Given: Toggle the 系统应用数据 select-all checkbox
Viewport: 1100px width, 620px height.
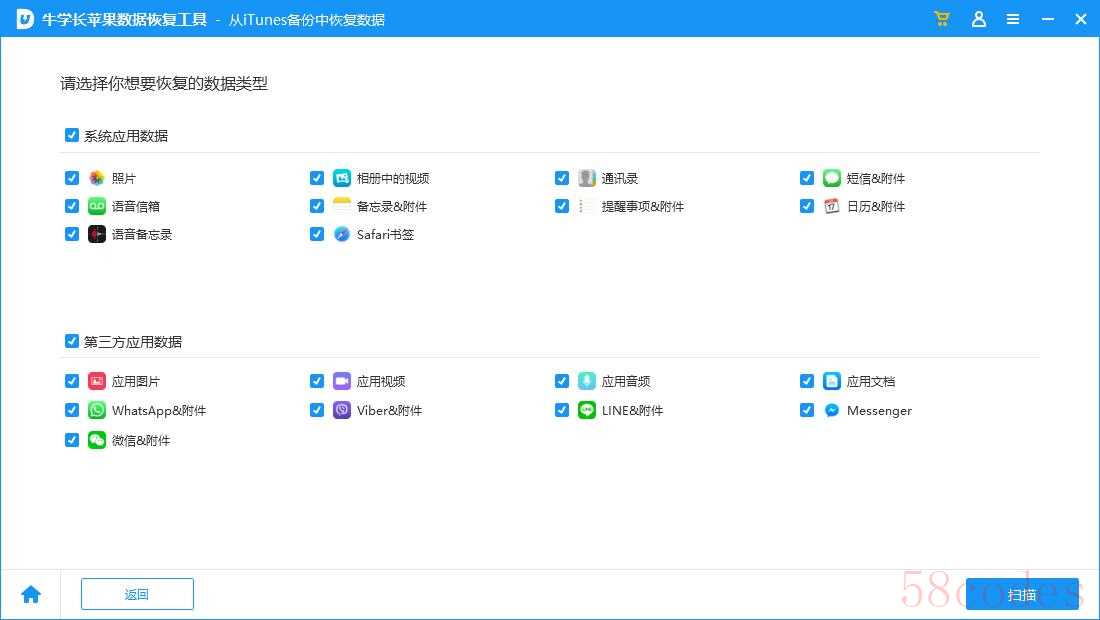Looking at the screenshot, I should 72,135.
